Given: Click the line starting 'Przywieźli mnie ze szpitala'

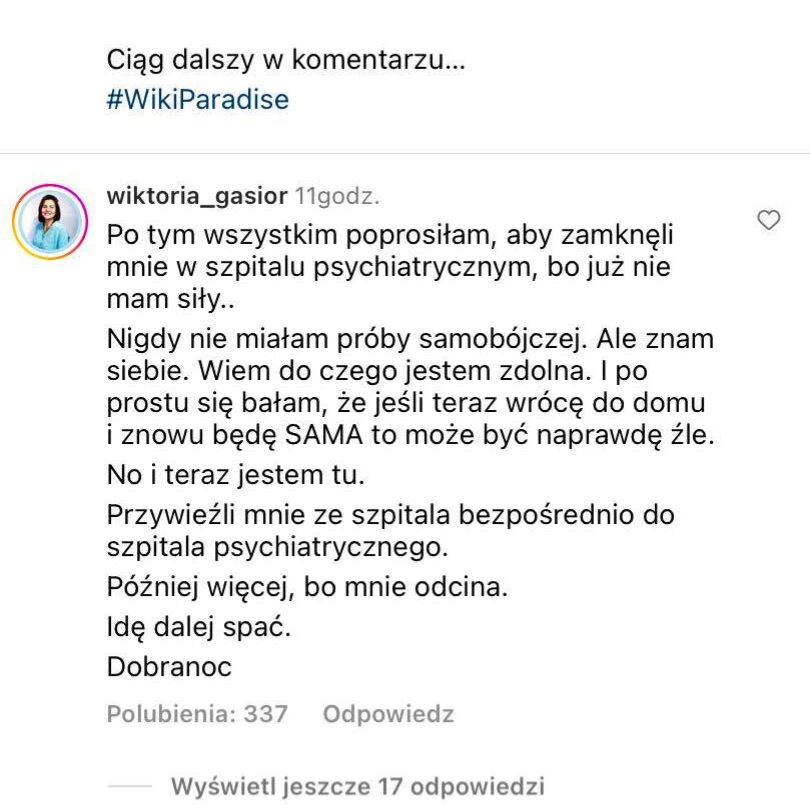Looking at the screenshot, I should [391, 518].
